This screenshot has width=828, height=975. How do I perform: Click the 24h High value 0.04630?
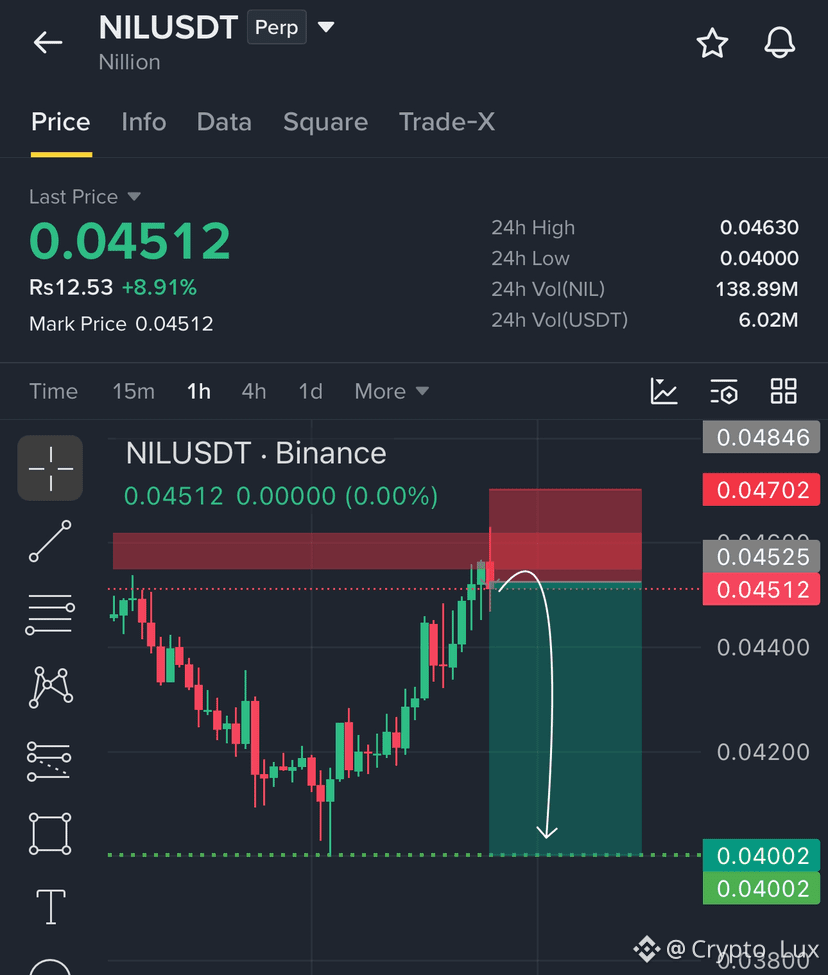coord(759,228)
